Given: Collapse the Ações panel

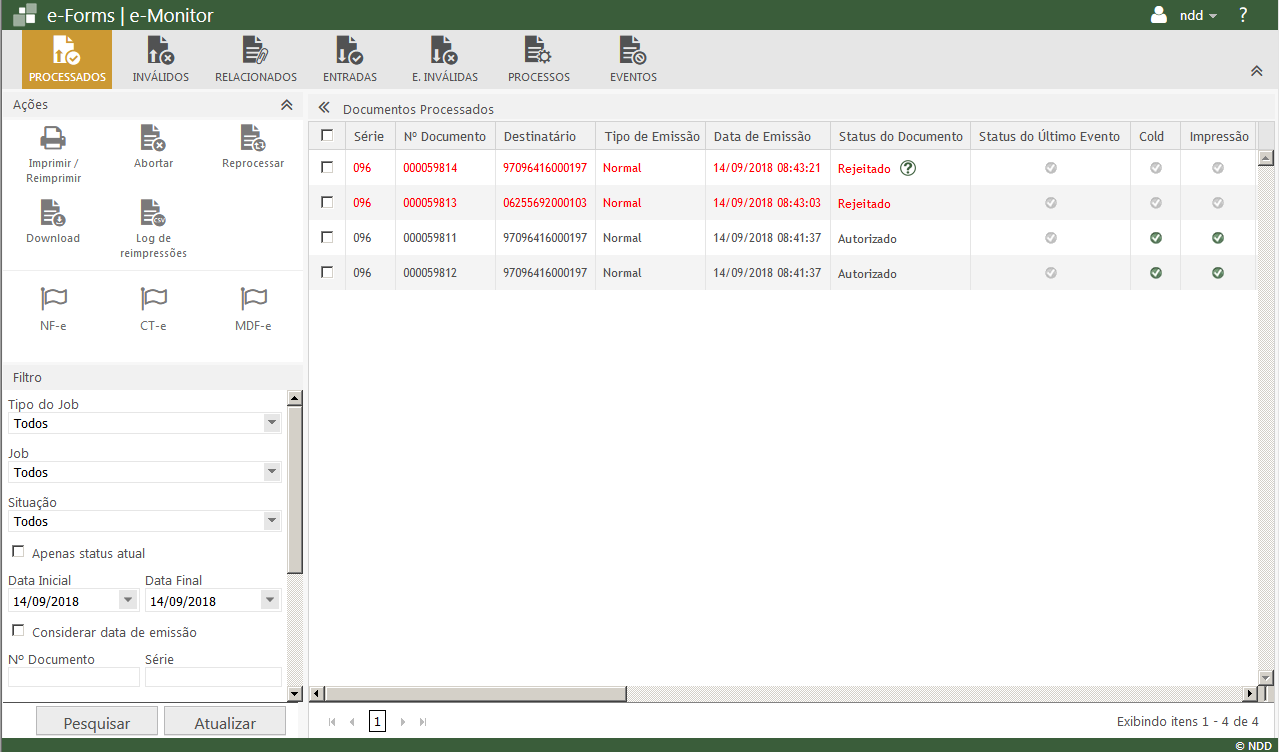Looking at the screenshot, I should 286,105.
